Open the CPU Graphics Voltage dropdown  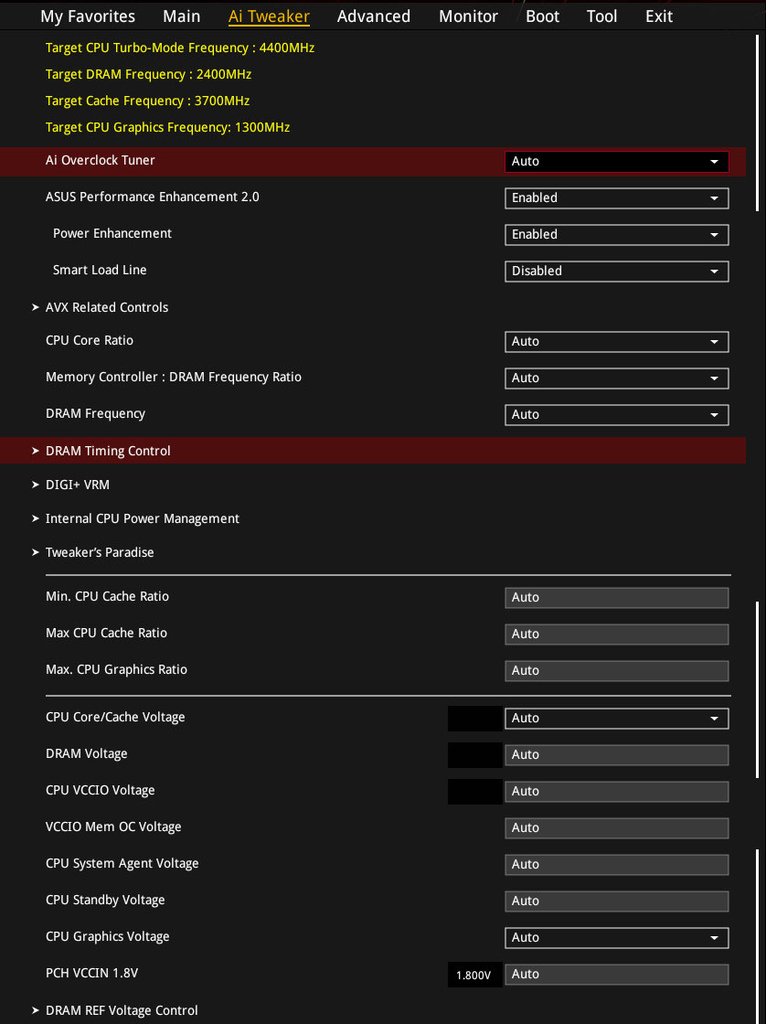[616, 938]
